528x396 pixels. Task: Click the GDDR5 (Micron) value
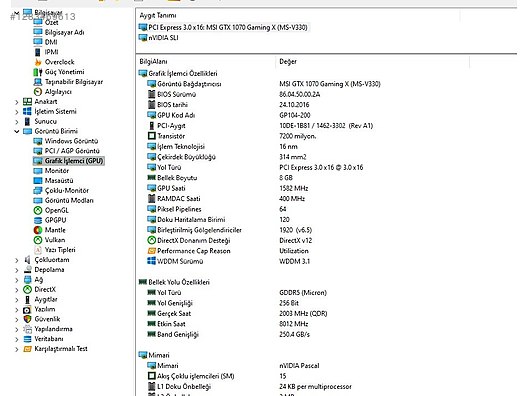(x=303, y=293)
